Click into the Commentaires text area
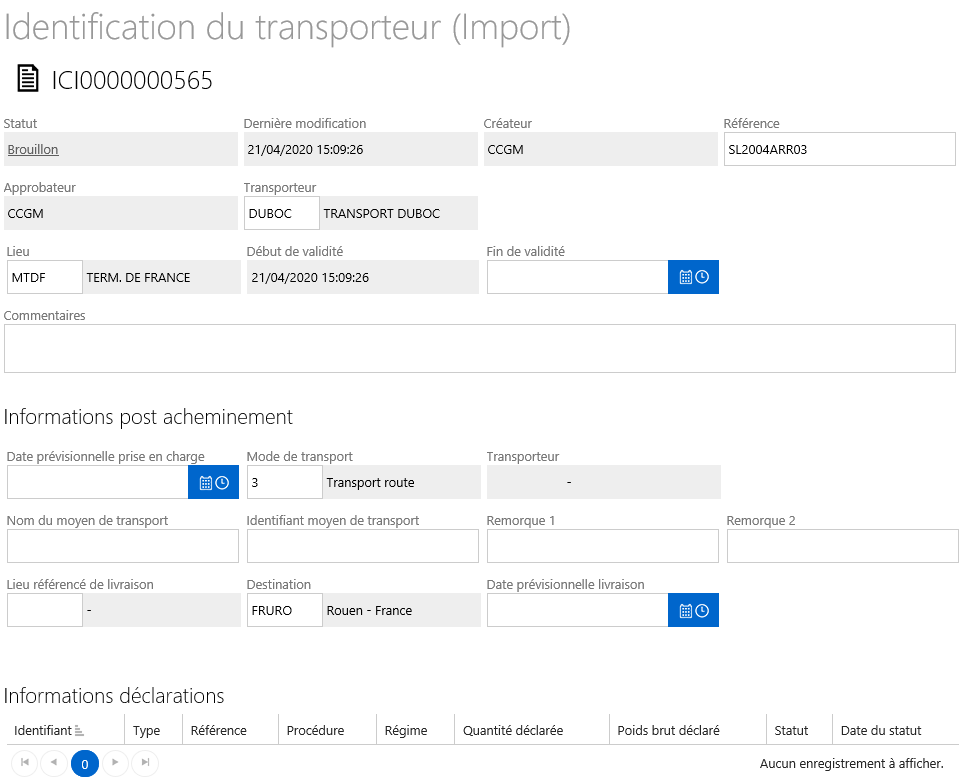959x782 pixels. tap(480, 349)
